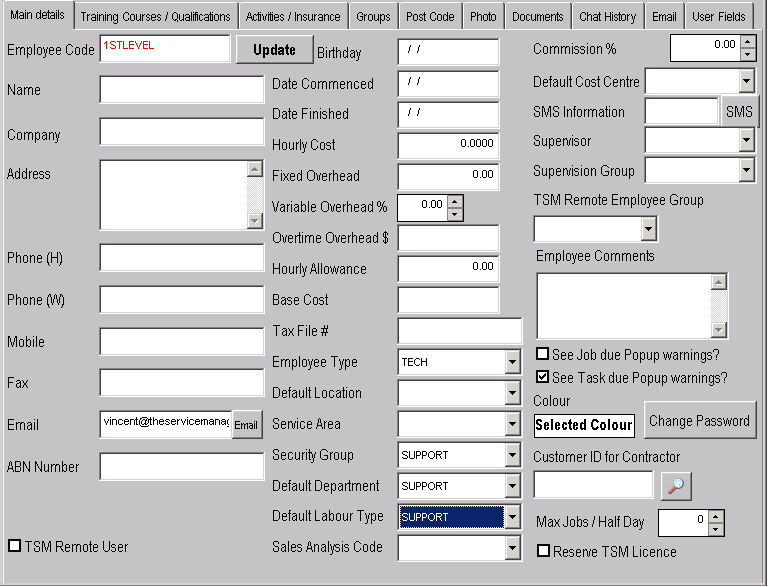
Task: Click the Change Password button
Action: pyautogui.click(x=699, y=421)
